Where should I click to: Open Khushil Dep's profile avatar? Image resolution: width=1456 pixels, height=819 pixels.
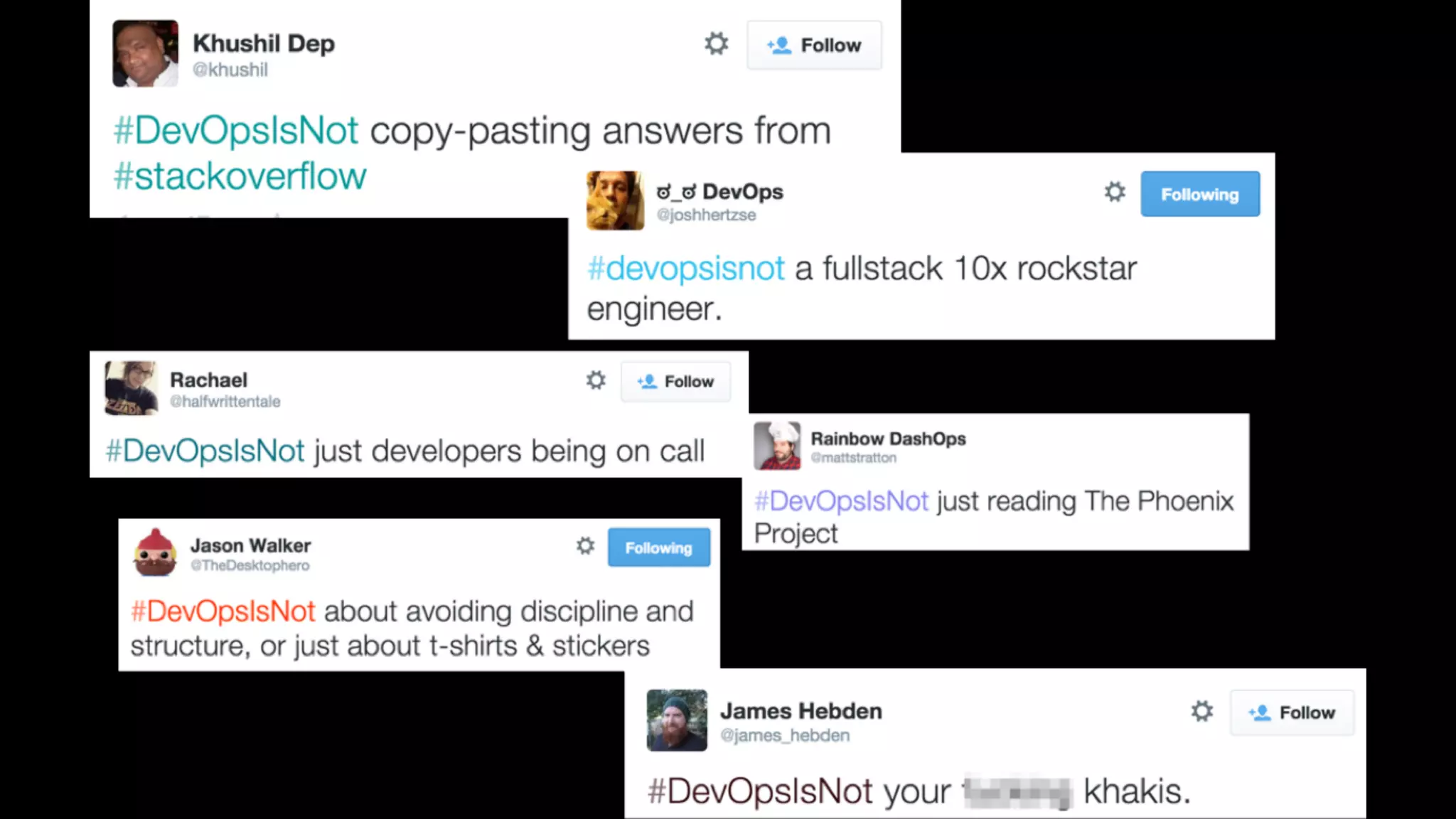[x=145, y=53]
